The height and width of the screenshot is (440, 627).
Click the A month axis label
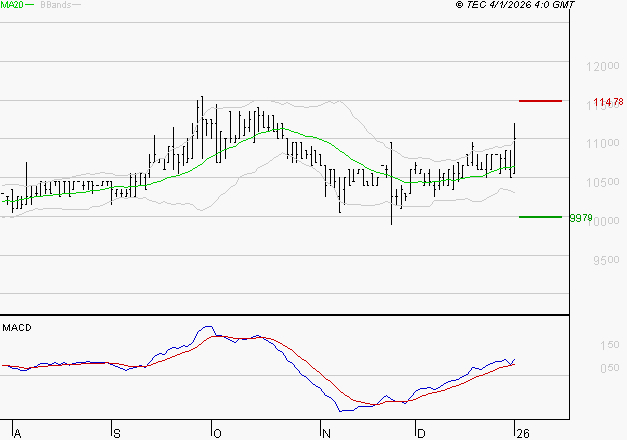click(x=17, y=434)
